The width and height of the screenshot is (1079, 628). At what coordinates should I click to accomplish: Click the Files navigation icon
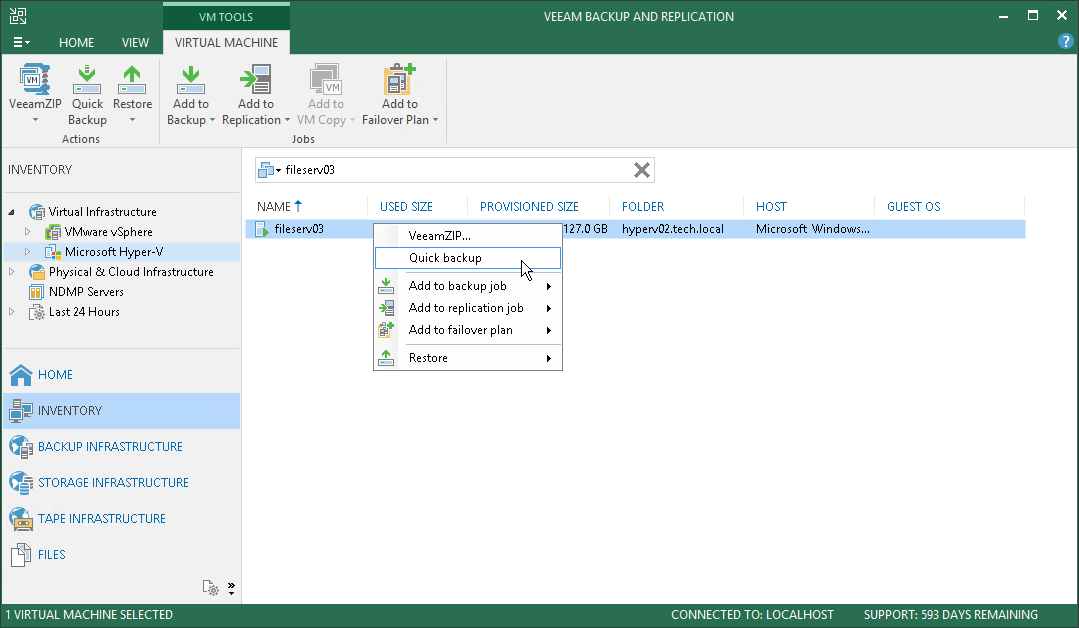pos(21,554)
